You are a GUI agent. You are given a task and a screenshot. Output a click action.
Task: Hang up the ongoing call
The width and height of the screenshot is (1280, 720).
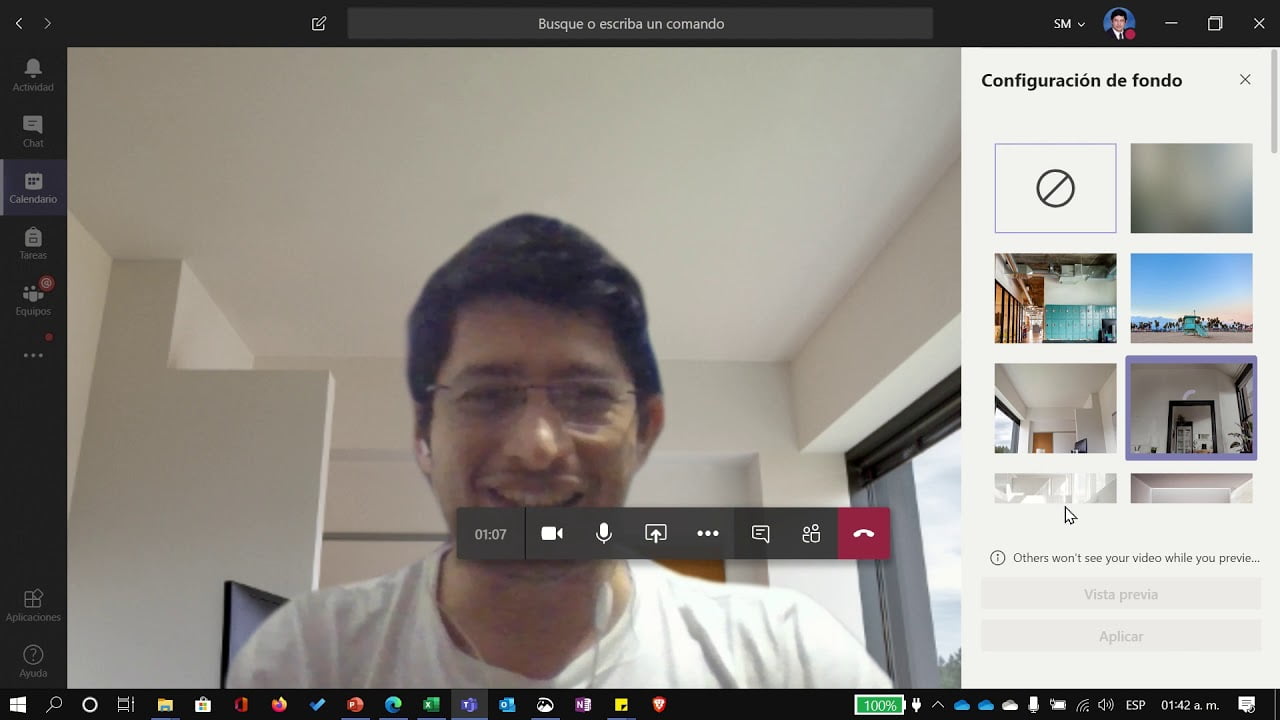[863, 533]
